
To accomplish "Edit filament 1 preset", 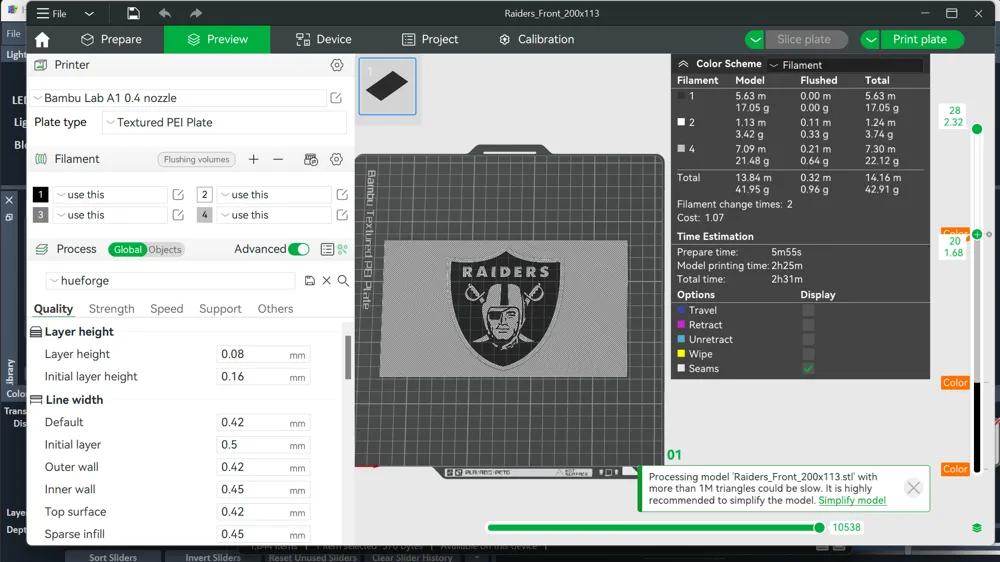I will 178,195.
